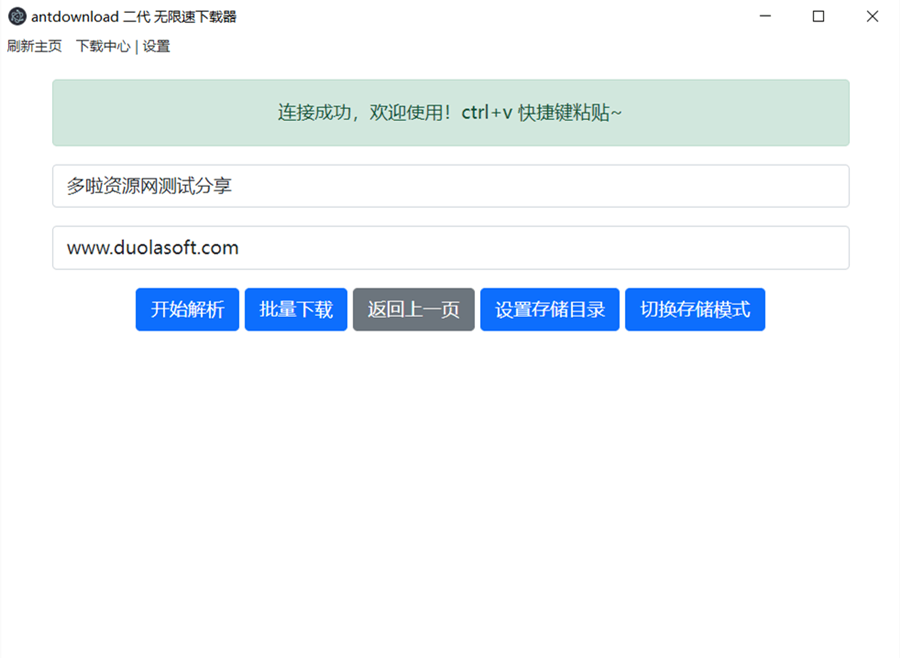Click the 开始解析 button

[x=187, y=309]
